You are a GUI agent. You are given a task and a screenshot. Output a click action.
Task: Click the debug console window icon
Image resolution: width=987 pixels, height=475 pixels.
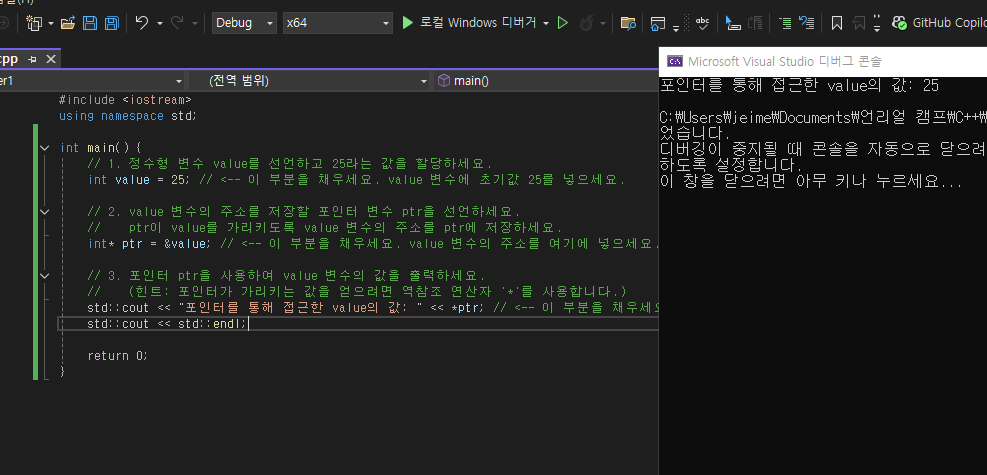(x=675, y=62)
